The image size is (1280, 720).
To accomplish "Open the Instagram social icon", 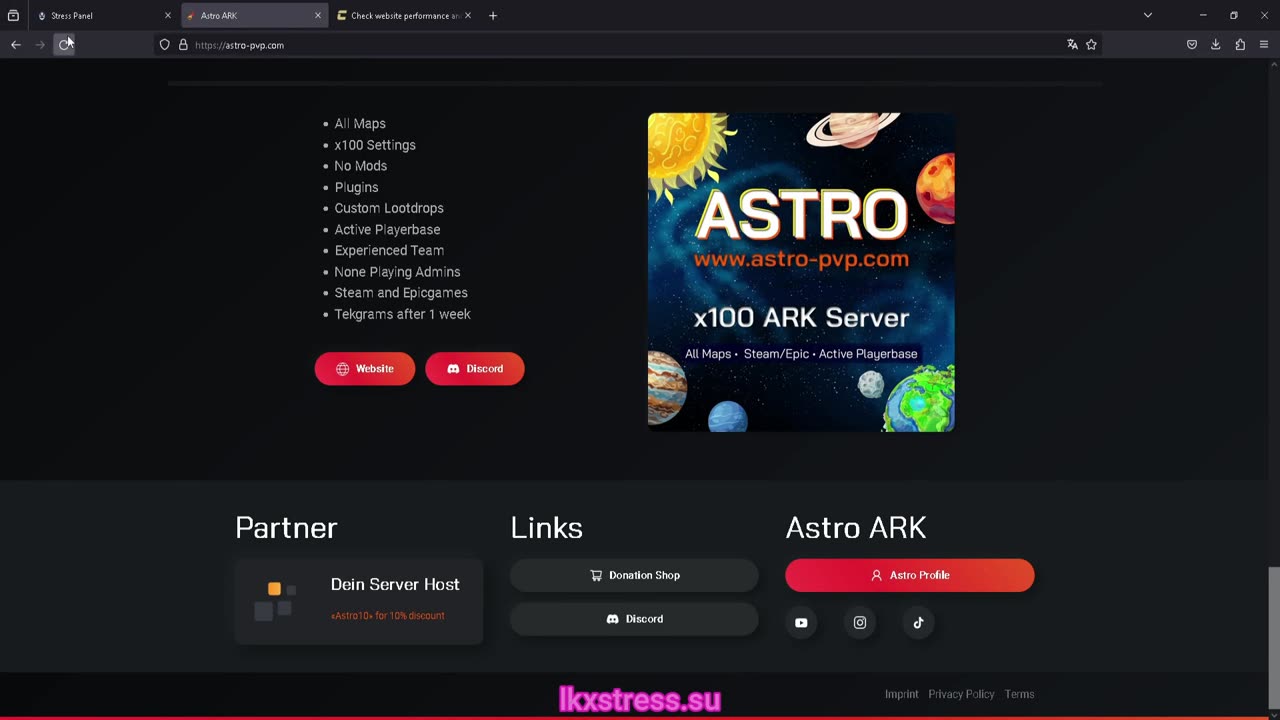I will click(x=860, y=622).
